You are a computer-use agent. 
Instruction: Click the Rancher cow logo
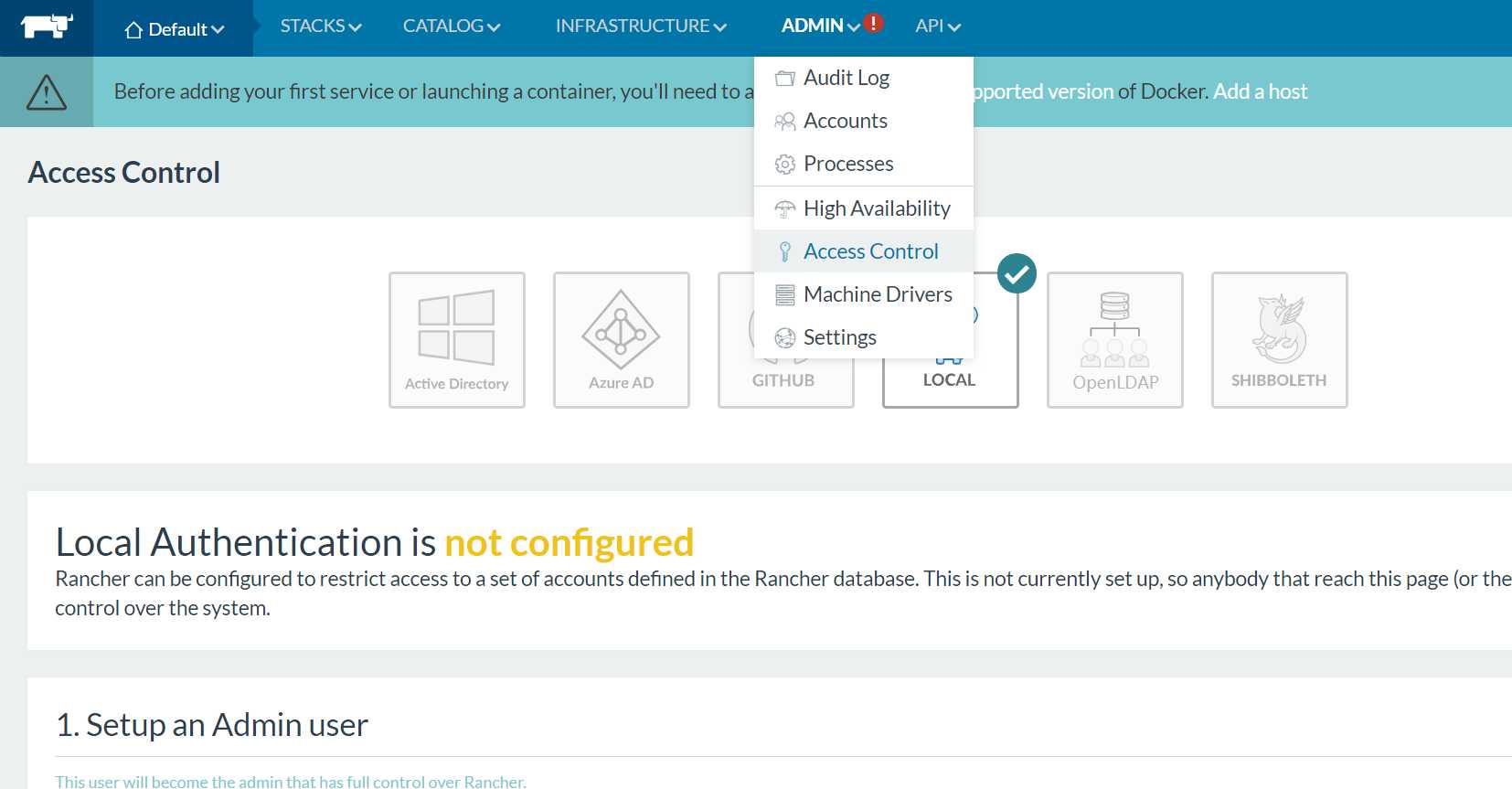[x=47, y=26]
